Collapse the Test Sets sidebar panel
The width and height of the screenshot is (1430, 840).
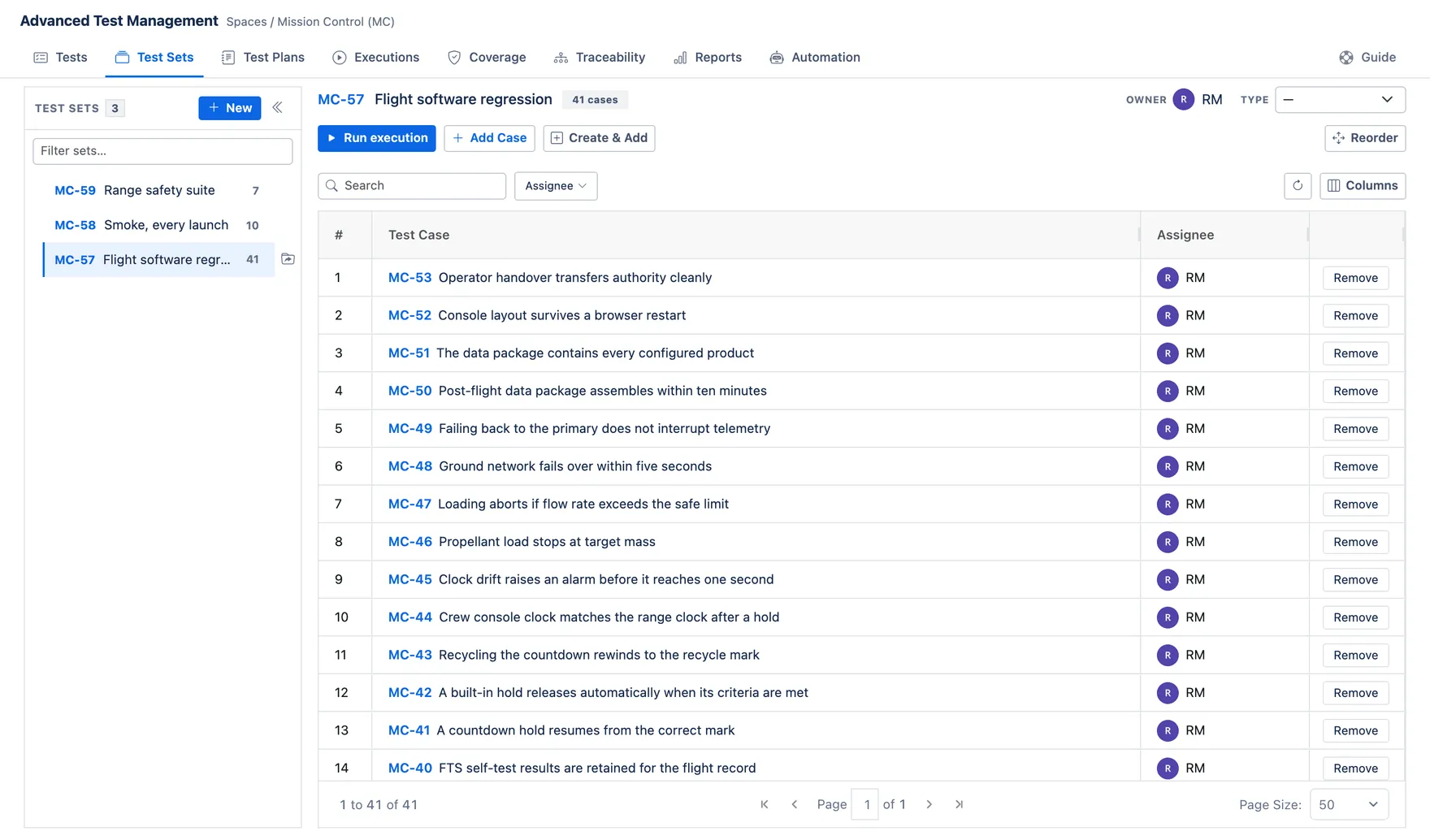click(x=277, y=107)
